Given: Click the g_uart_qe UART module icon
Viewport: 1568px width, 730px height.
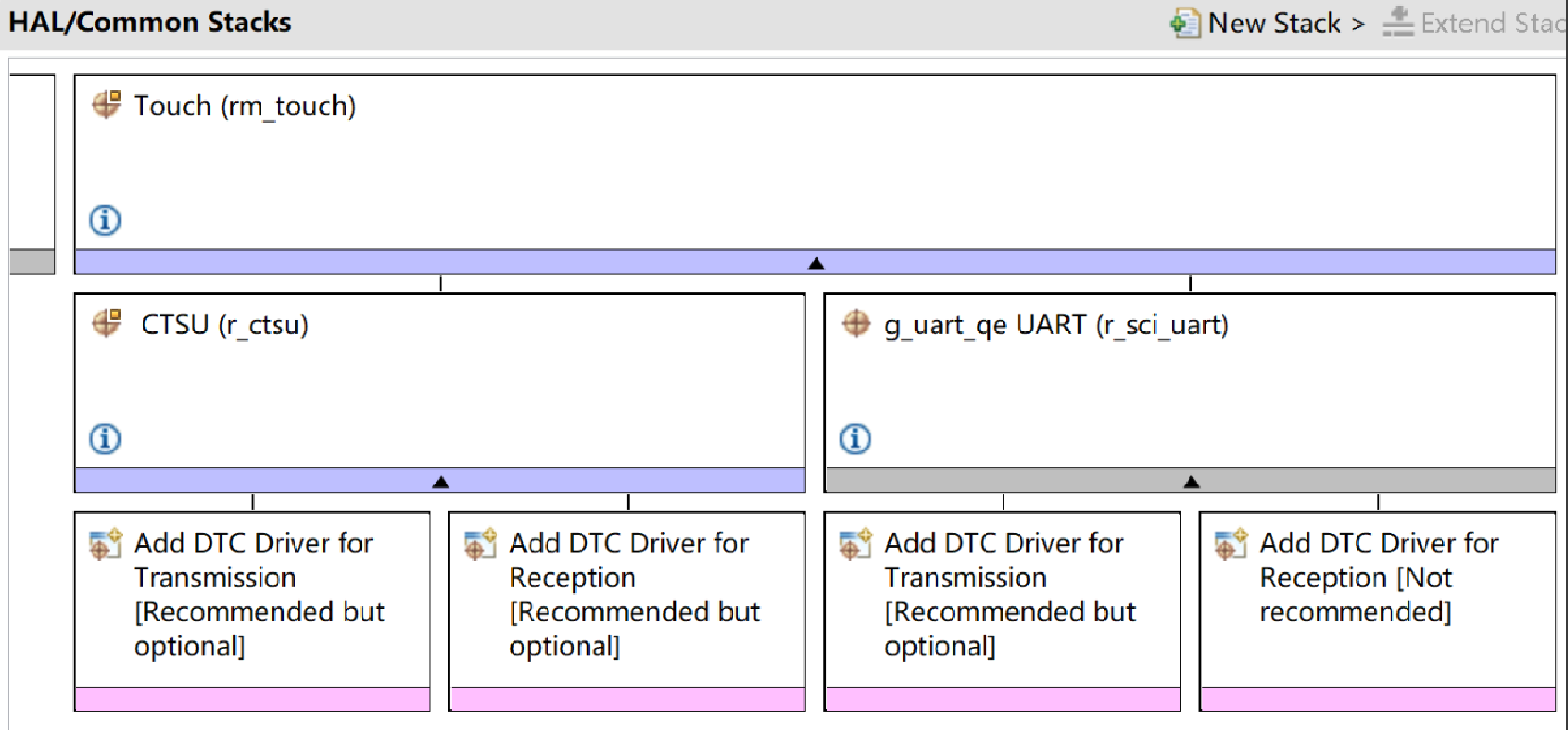Looking at the screenshot, I should [x=856, y=323].
